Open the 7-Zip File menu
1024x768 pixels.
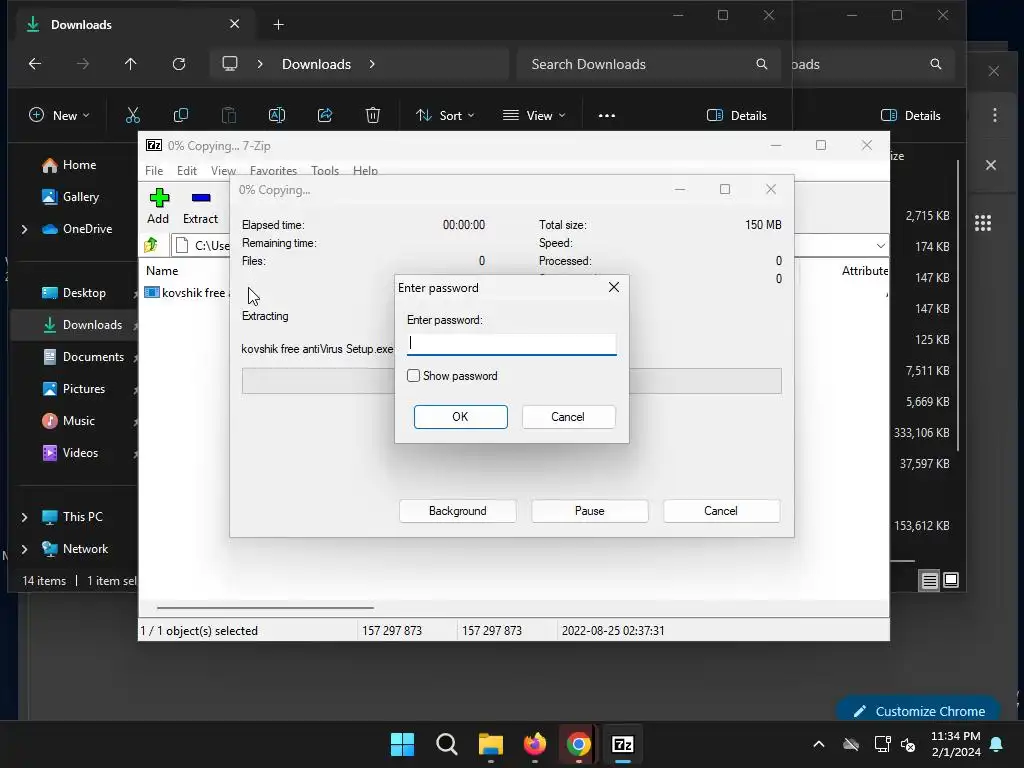pyautogui.click(x=154, y=170)
